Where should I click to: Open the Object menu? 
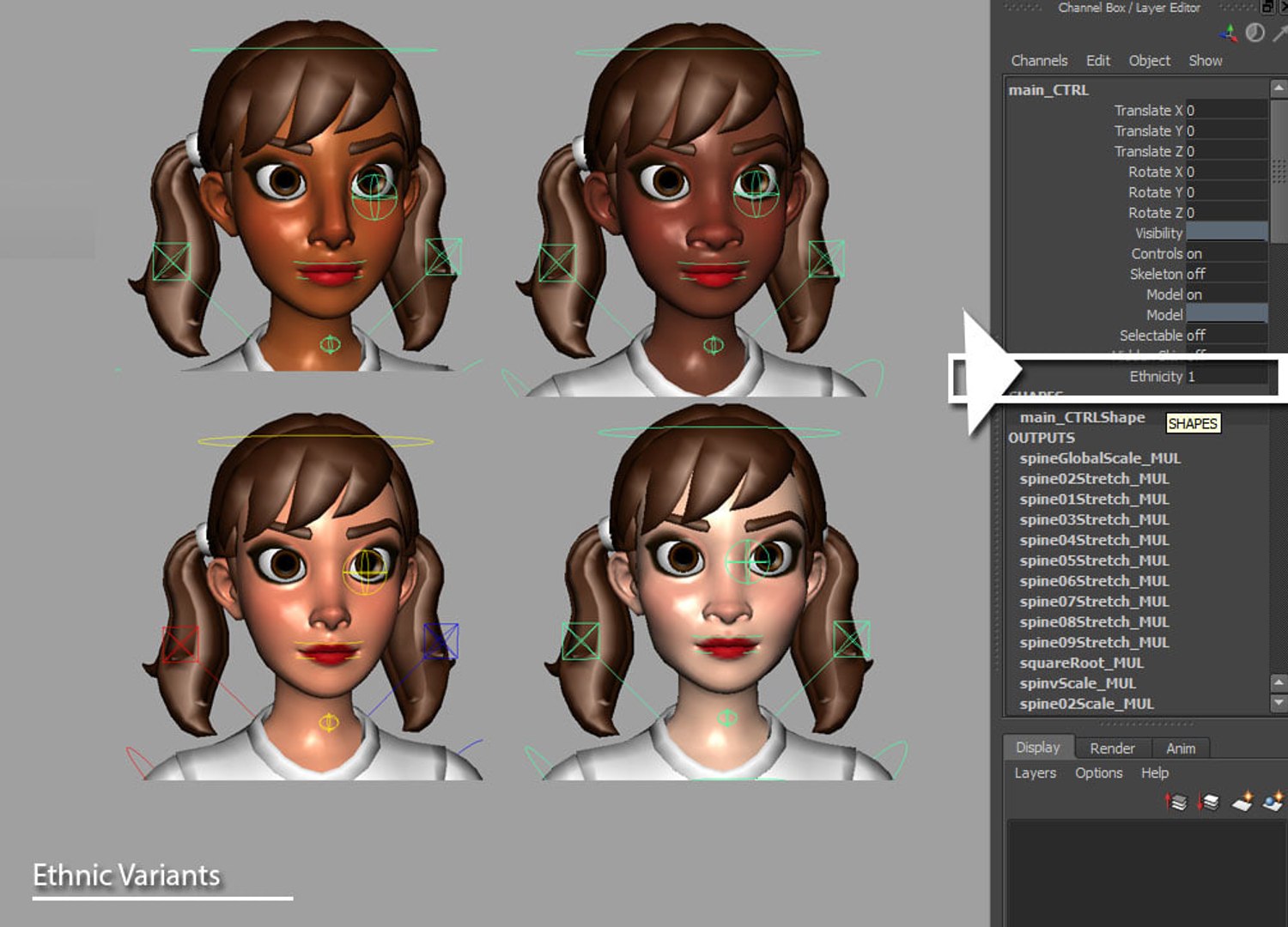1150,60
